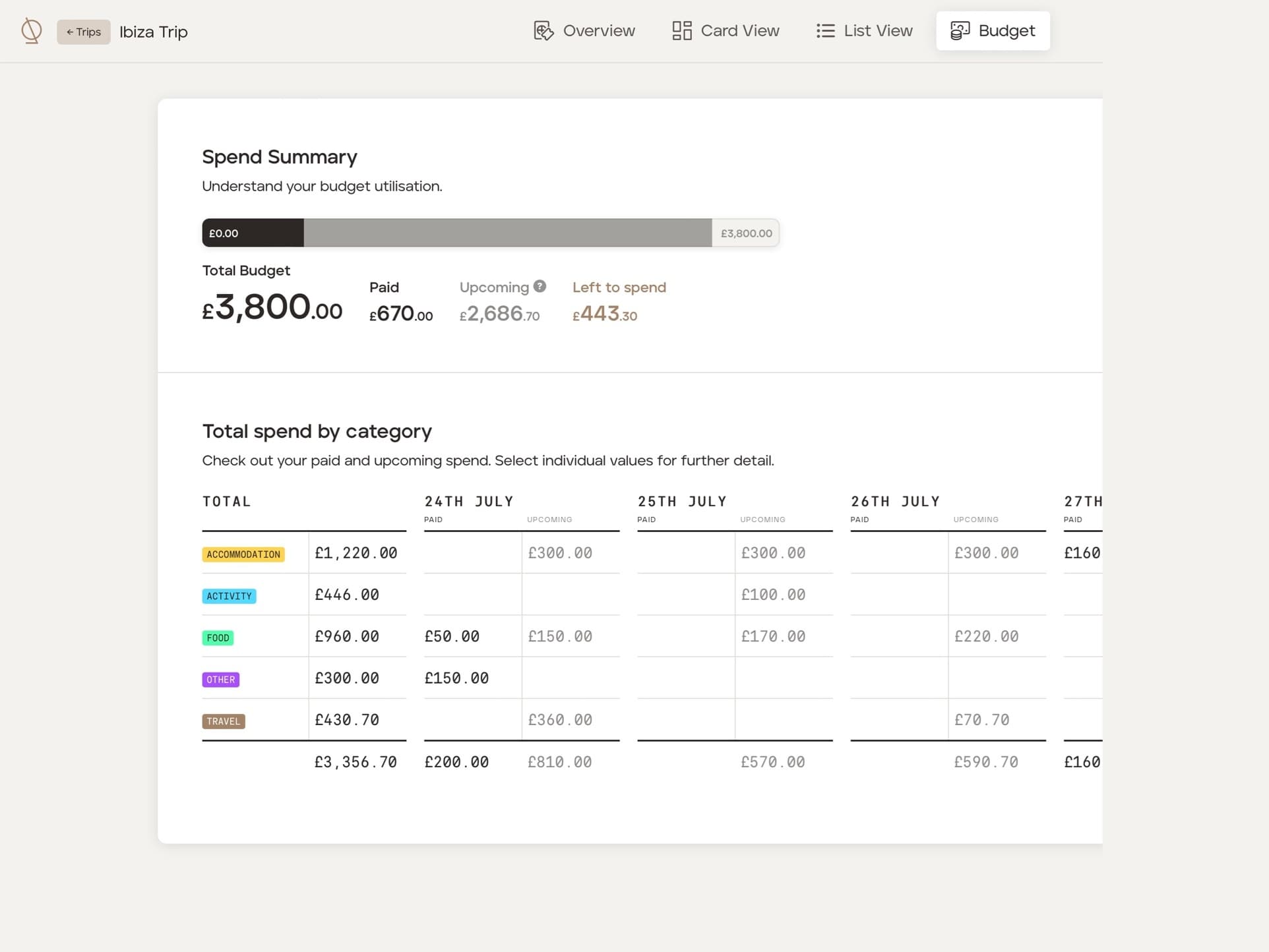The width and height of the screenshot is (1269, 952).
Task: Click Travel total £430.70
Action: (347, 720)
